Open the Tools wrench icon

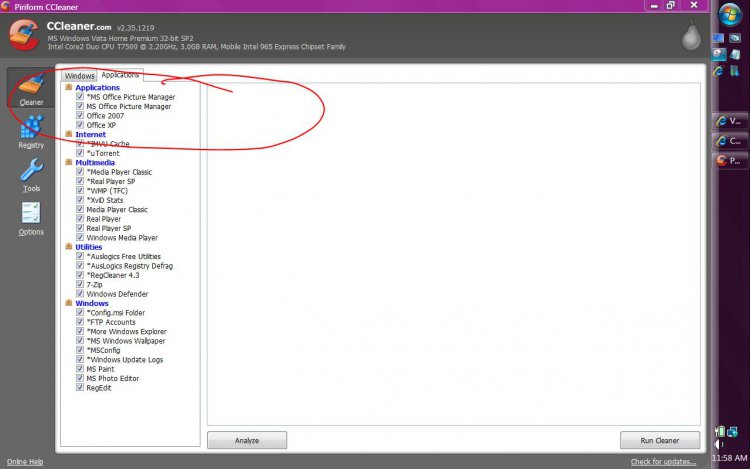click(x=32, y=170)
